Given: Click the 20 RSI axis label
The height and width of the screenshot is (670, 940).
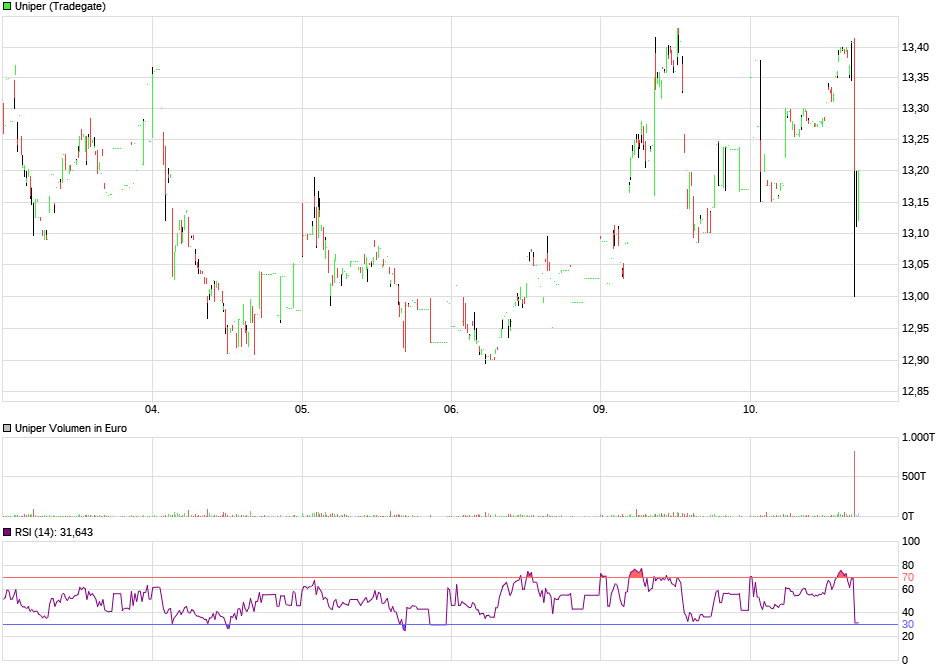Looking at the screenshot, I should pos(908,636).
